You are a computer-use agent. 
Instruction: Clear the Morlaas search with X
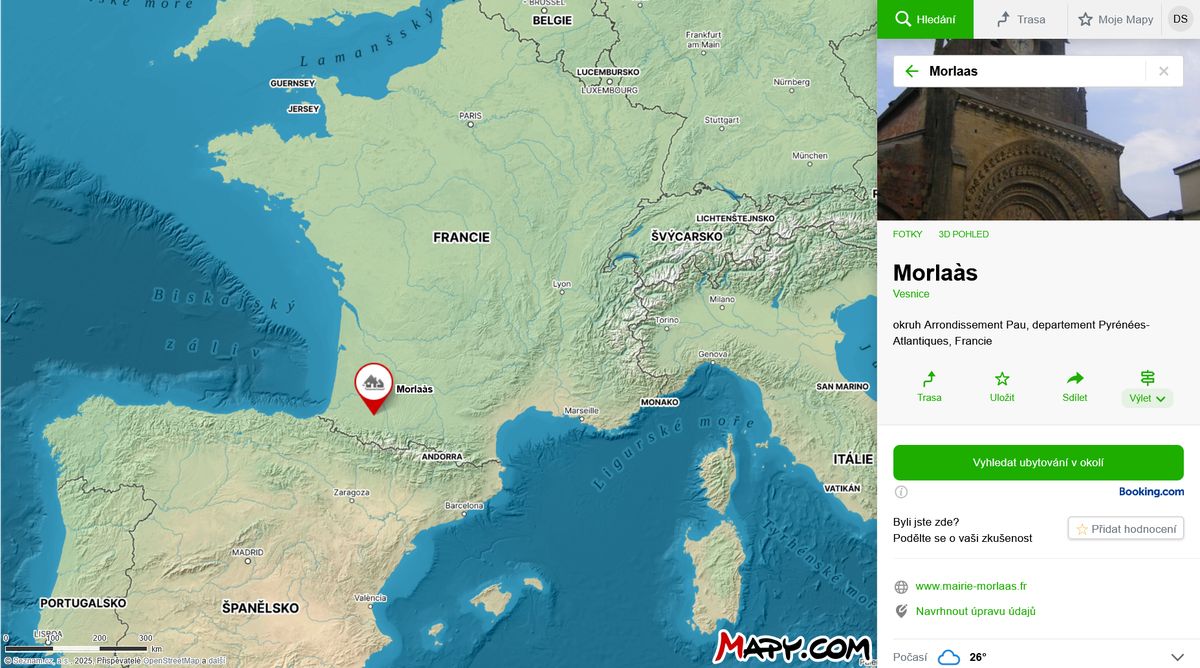point(1163,71)
